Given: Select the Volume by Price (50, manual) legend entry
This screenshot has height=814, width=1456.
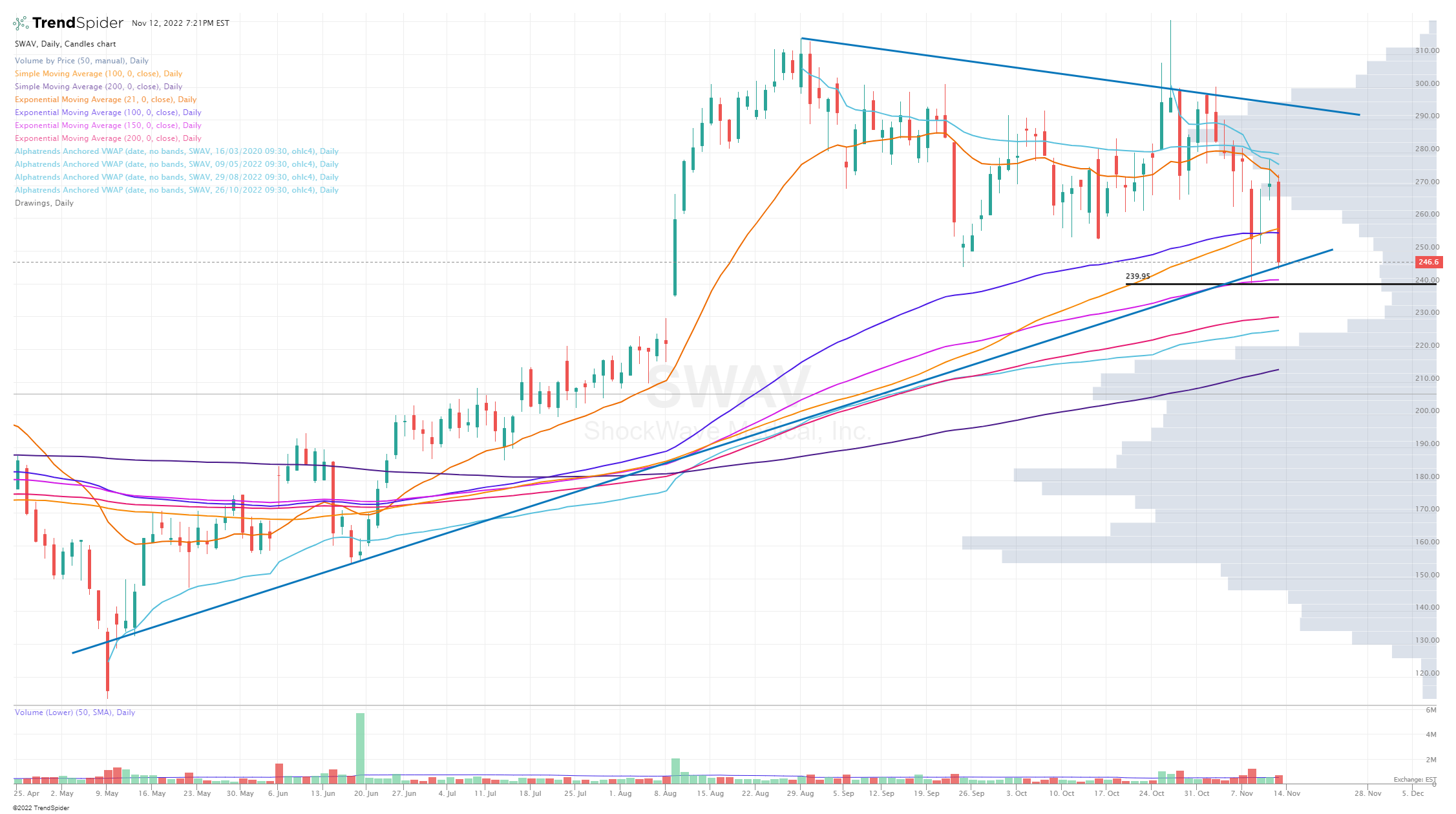Looking at the screenshot, I should 81,61.
